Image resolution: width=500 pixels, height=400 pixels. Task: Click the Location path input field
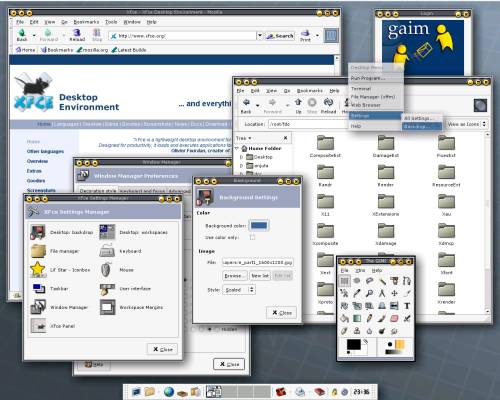tap(307, 124)
